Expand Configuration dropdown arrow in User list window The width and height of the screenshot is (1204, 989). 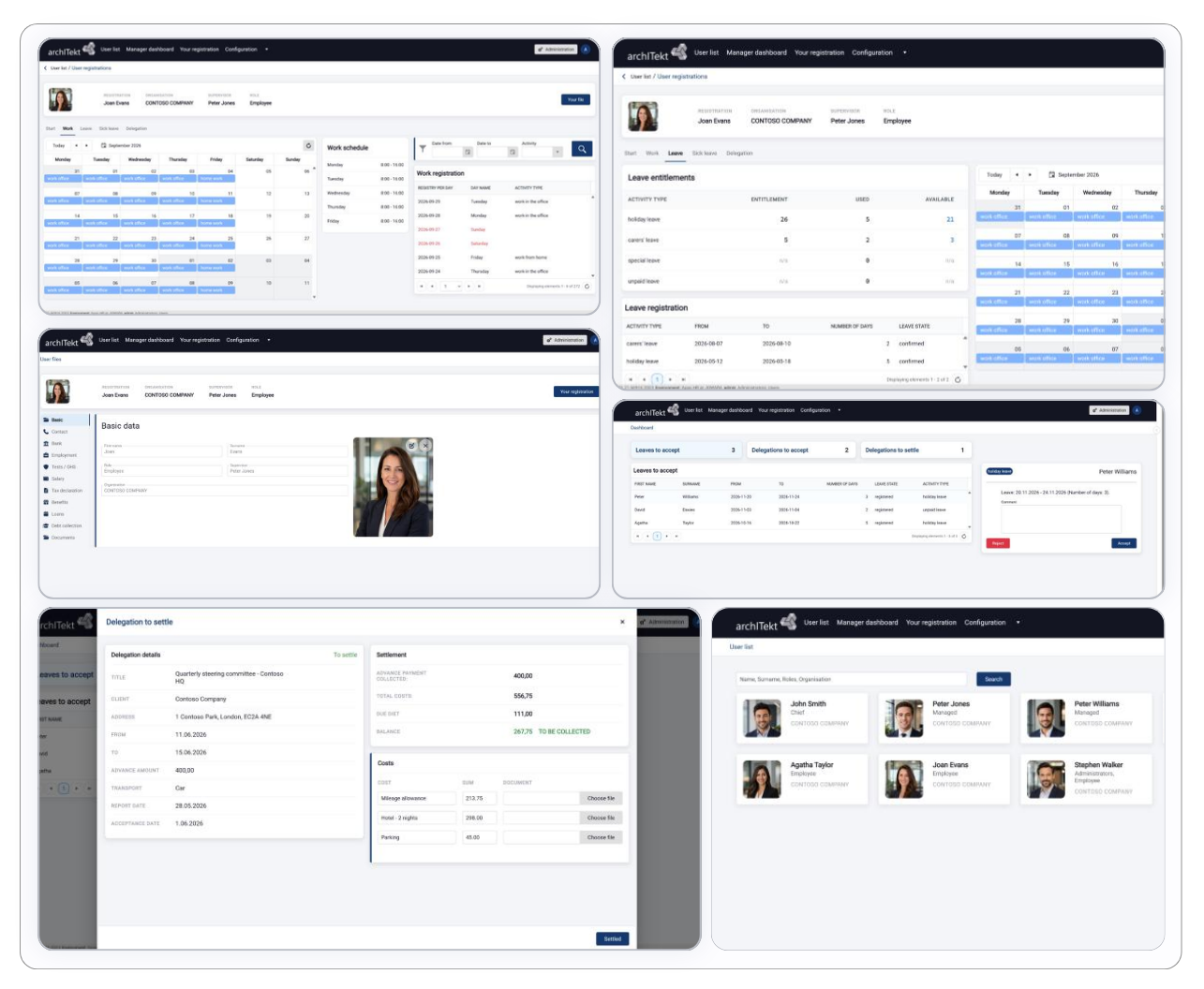(1018, 622)
